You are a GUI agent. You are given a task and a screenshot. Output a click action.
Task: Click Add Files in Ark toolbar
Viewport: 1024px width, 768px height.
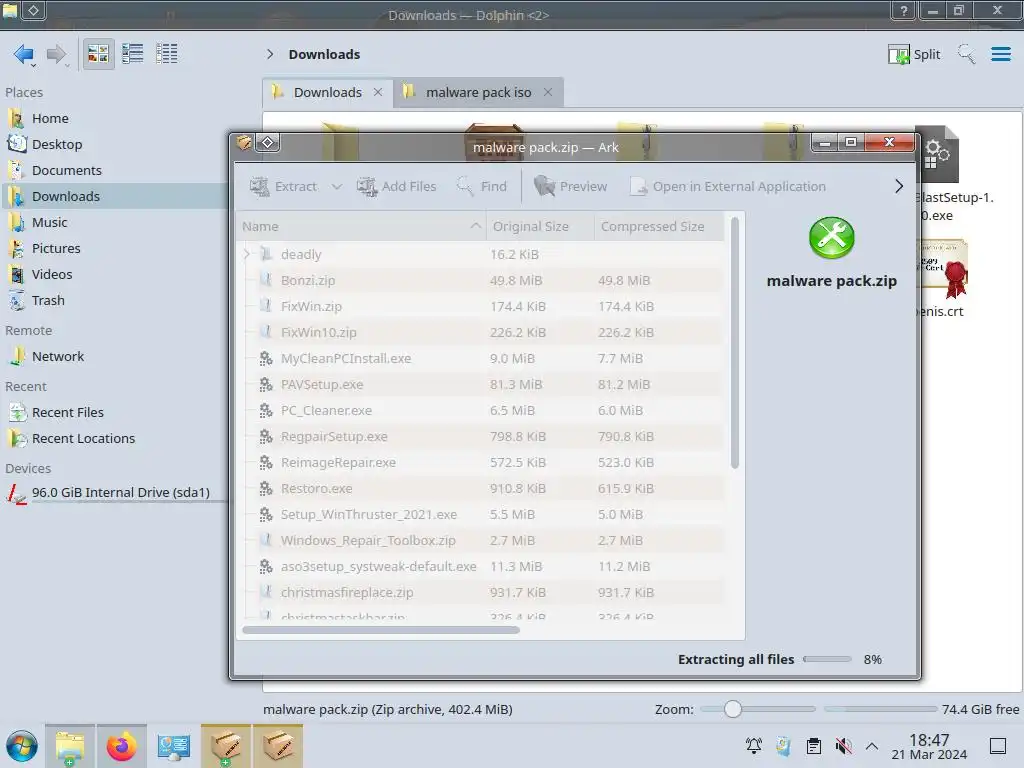[x=397, y=187]
